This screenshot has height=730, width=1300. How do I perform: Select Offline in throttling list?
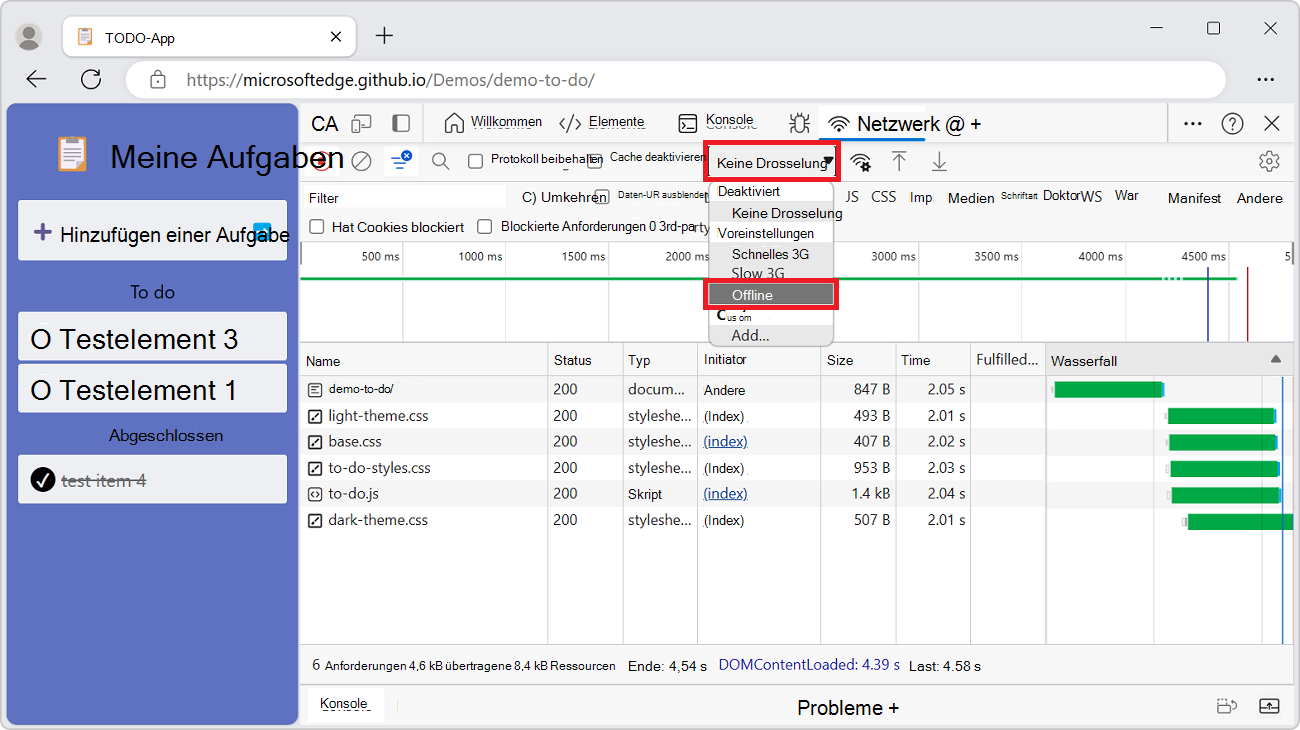point(771,295)
